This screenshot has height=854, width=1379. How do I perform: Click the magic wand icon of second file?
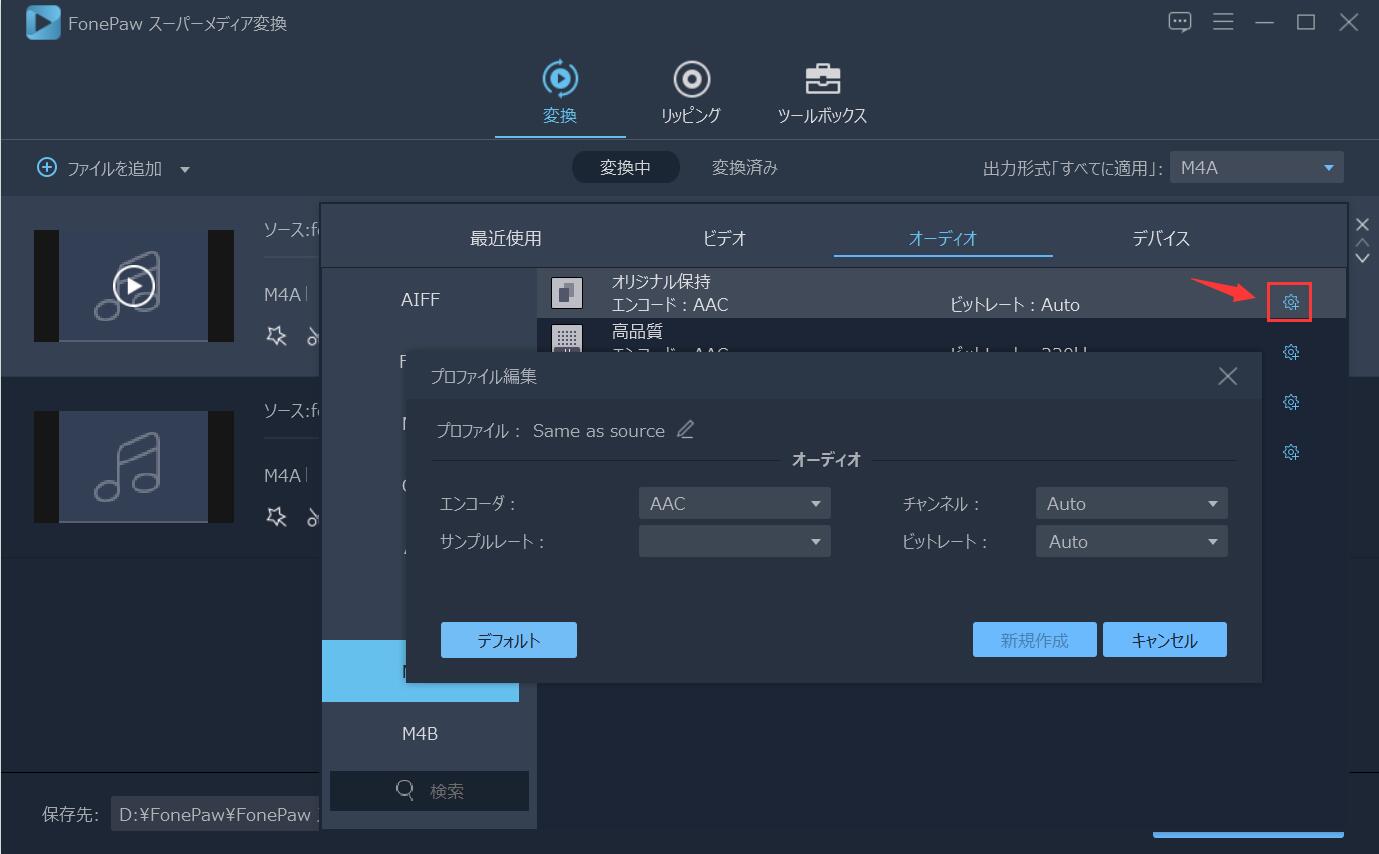pos(276,516)
